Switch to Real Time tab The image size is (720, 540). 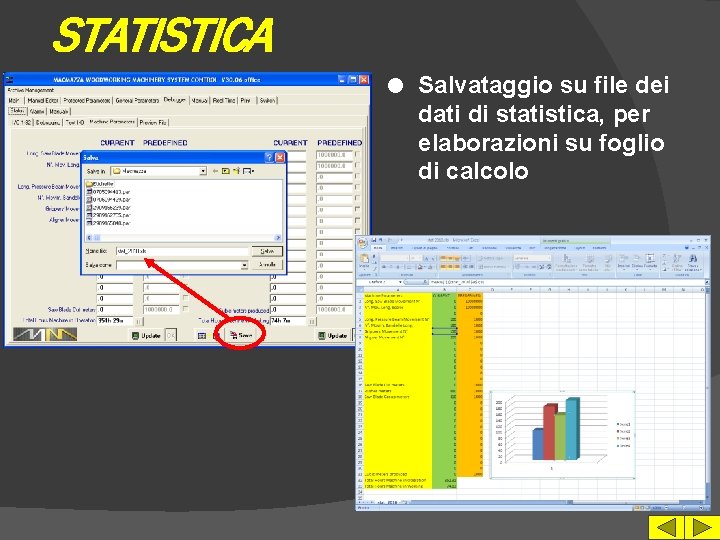[224, 100]
